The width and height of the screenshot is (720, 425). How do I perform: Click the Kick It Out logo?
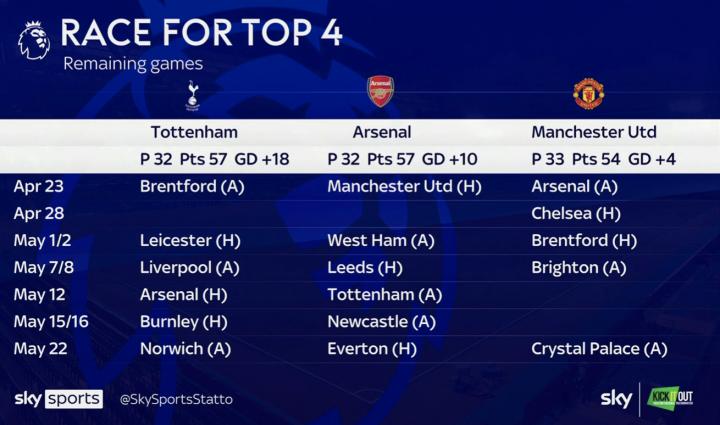670,399
